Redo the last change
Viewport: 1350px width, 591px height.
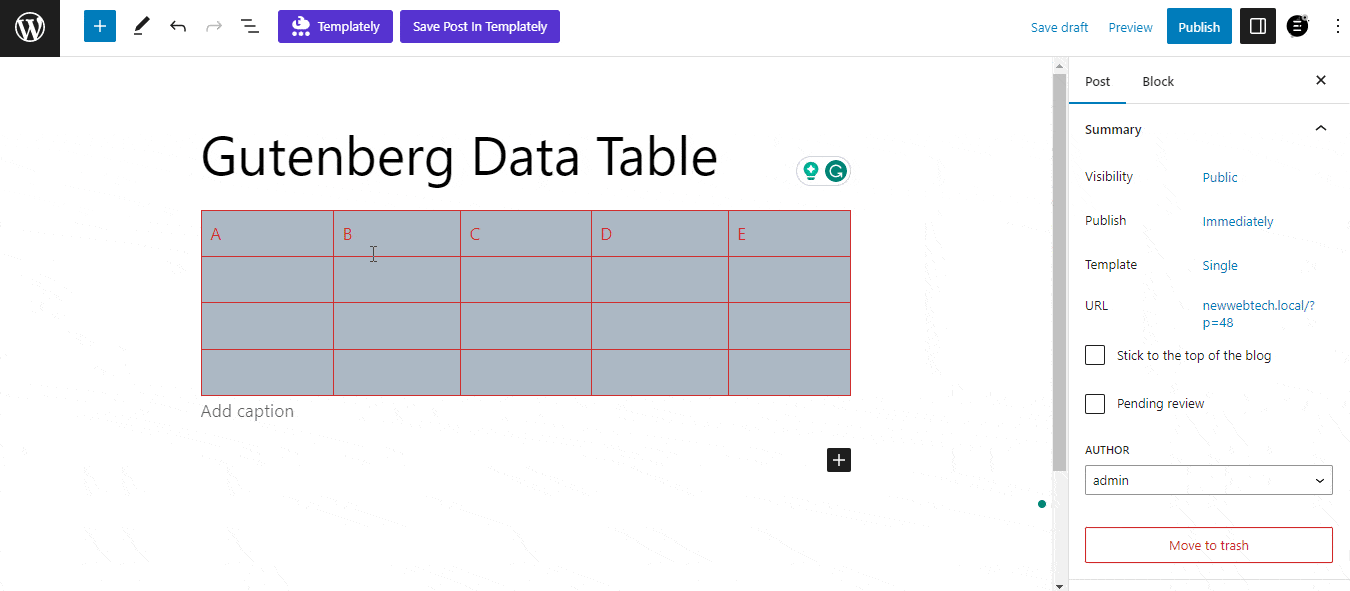[x=213, y=26]
